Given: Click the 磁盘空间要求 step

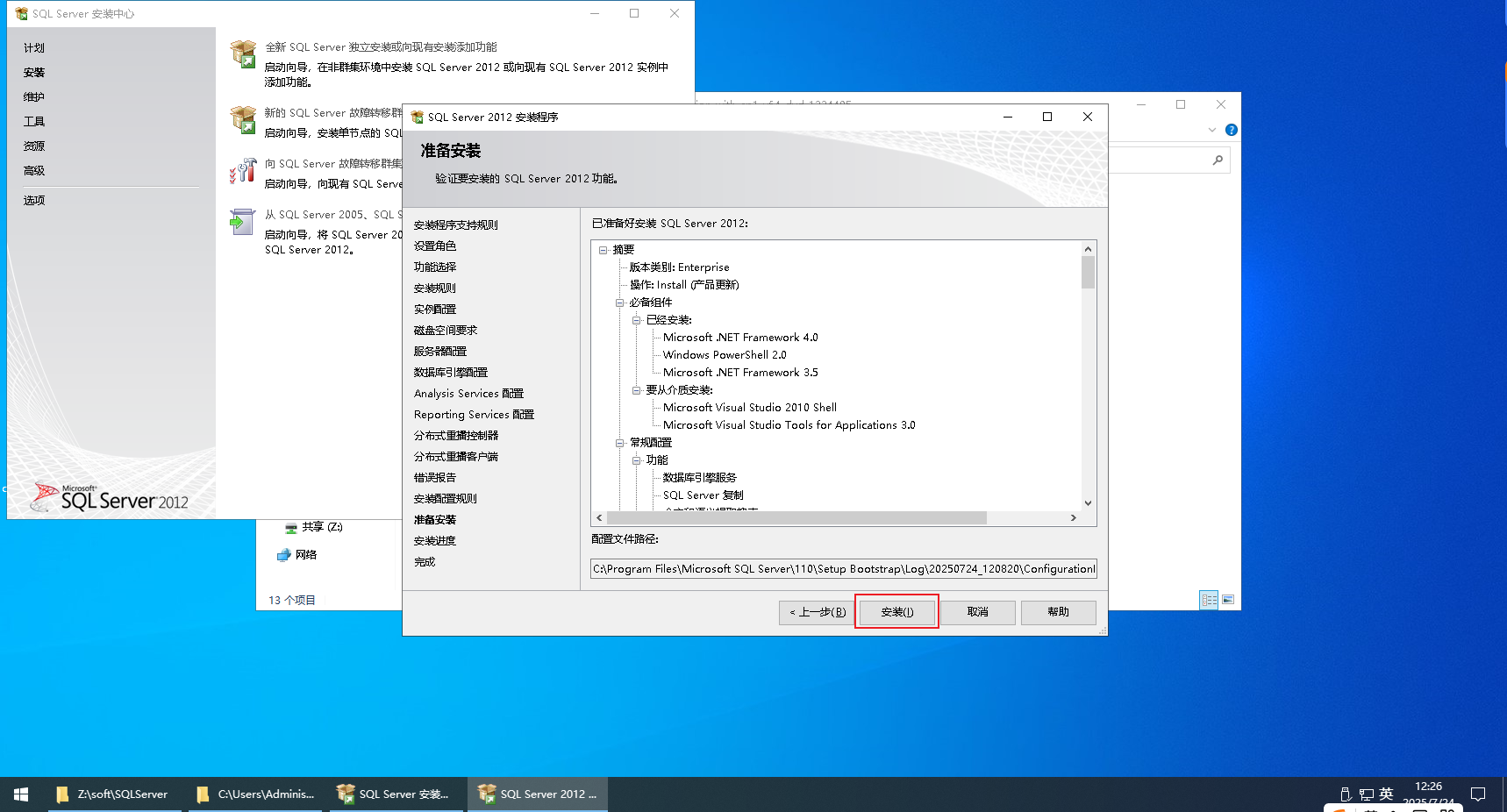Looking at the screenshot, I should 446,331.
